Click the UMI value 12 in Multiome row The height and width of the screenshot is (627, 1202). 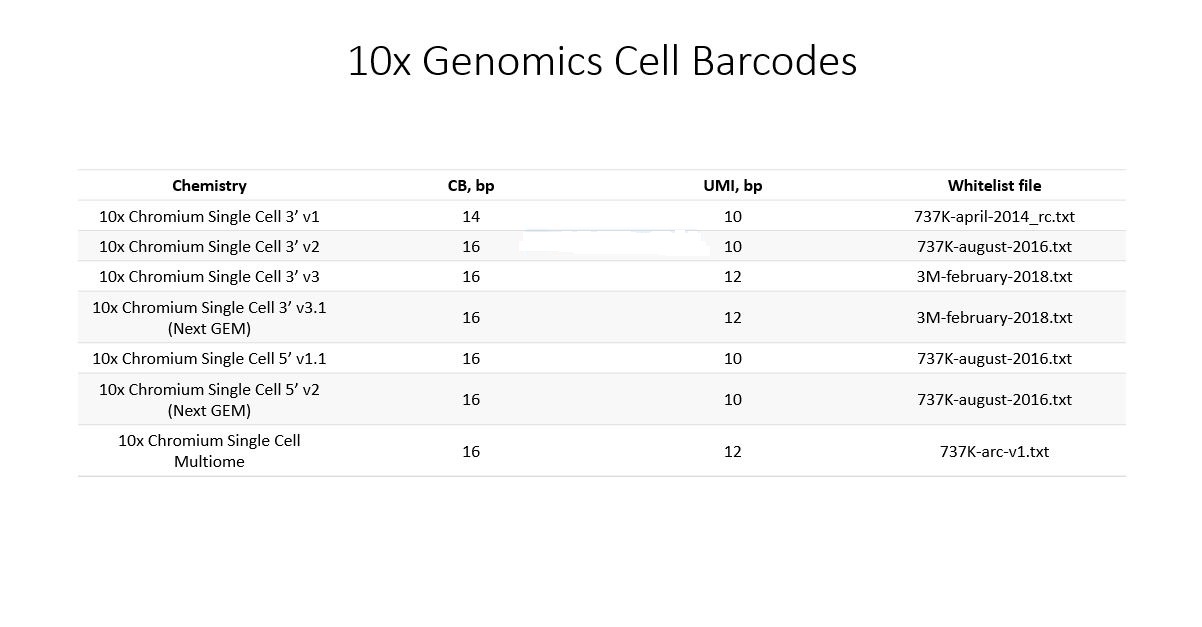tap(733, 451)
